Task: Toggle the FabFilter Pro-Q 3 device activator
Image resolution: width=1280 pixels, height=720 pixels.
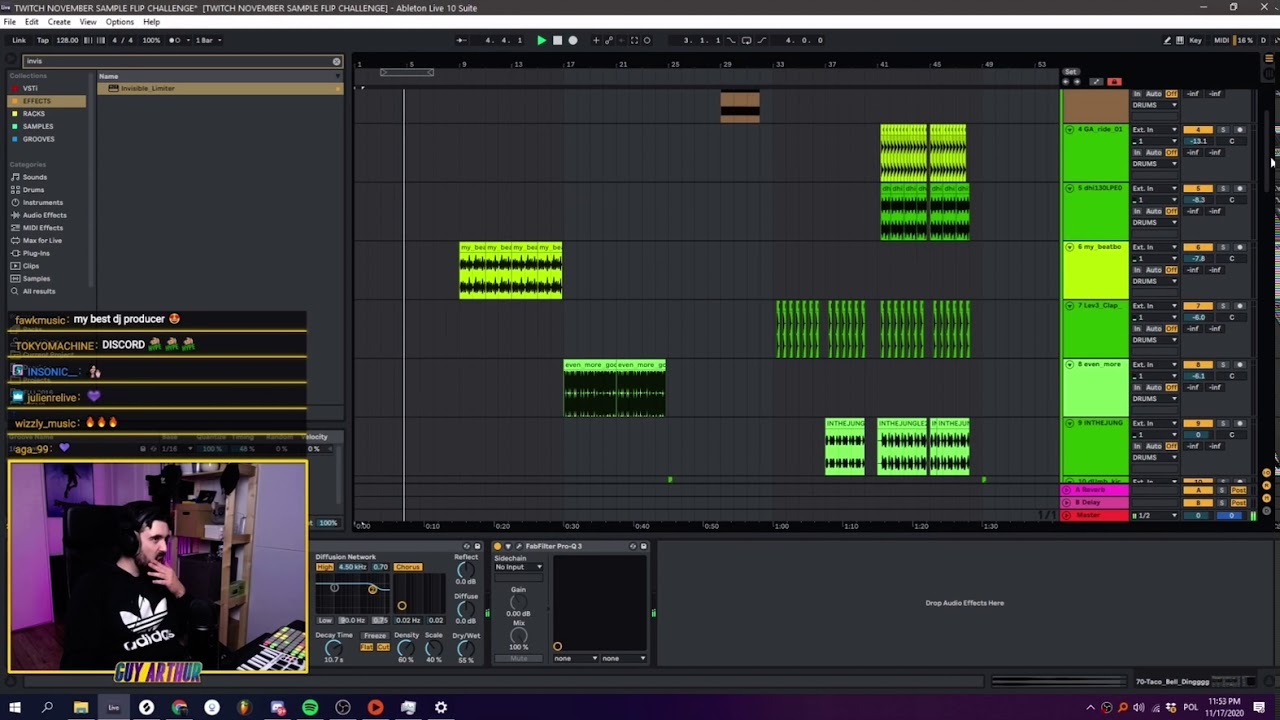Action: [x=497, y=546]
